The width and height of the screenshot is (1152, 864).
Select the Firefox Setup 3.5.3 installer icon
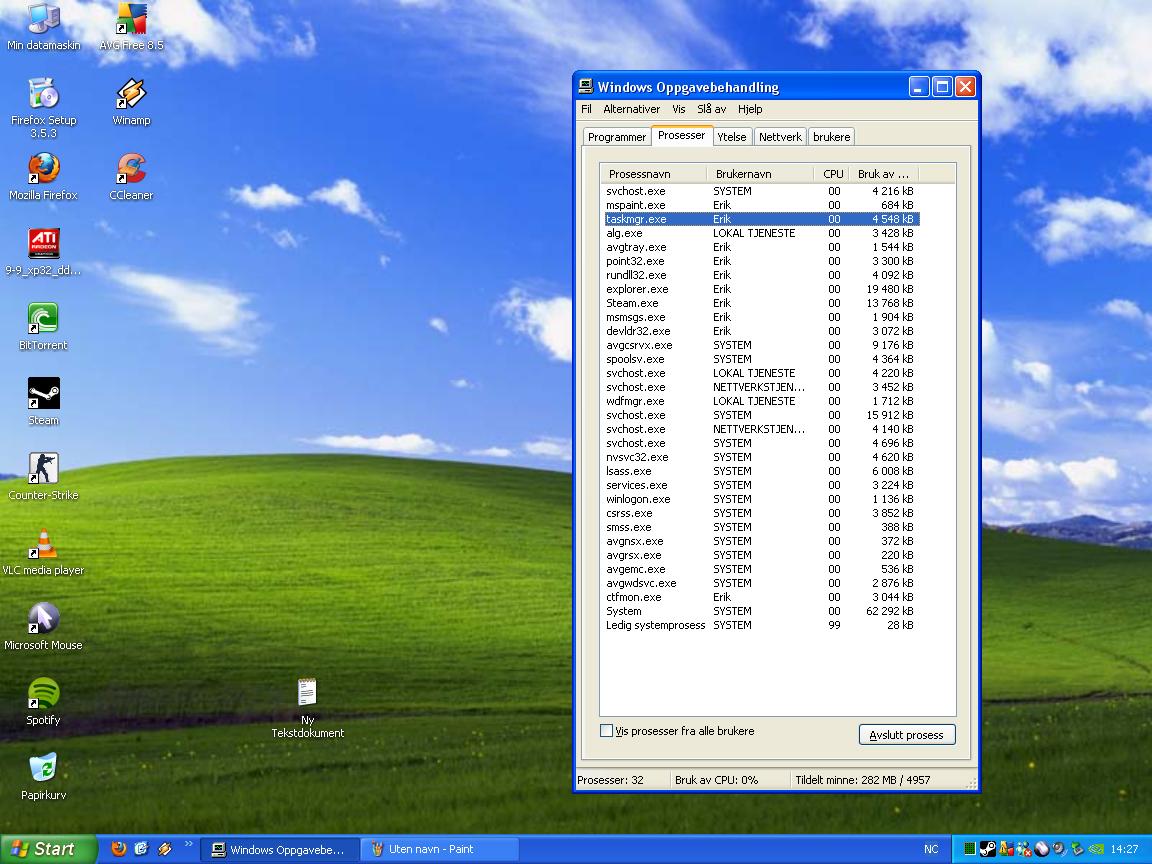[x=43, y=107]
